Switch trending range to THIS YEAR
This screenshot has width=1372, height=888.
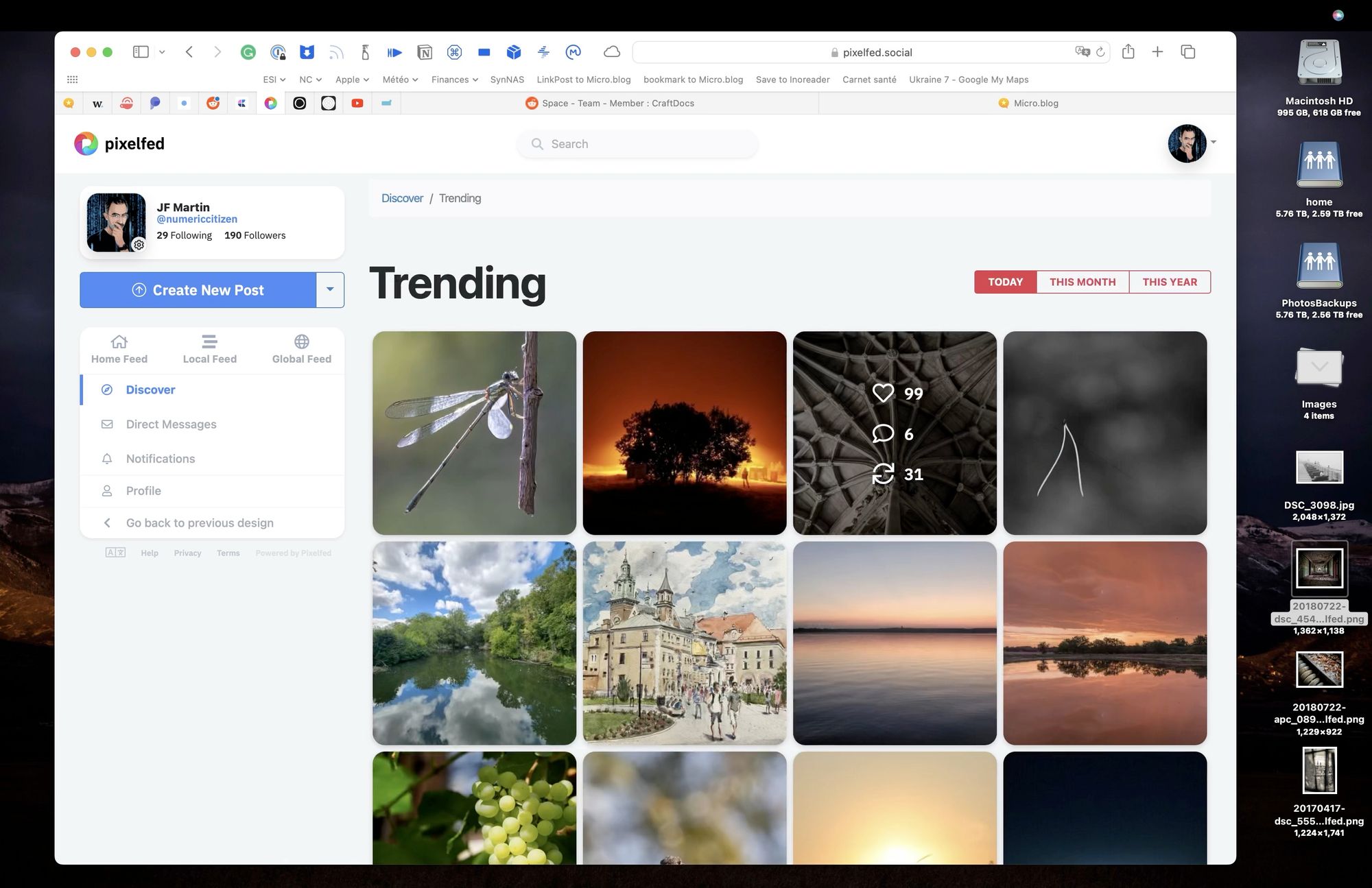(1169, 282)
